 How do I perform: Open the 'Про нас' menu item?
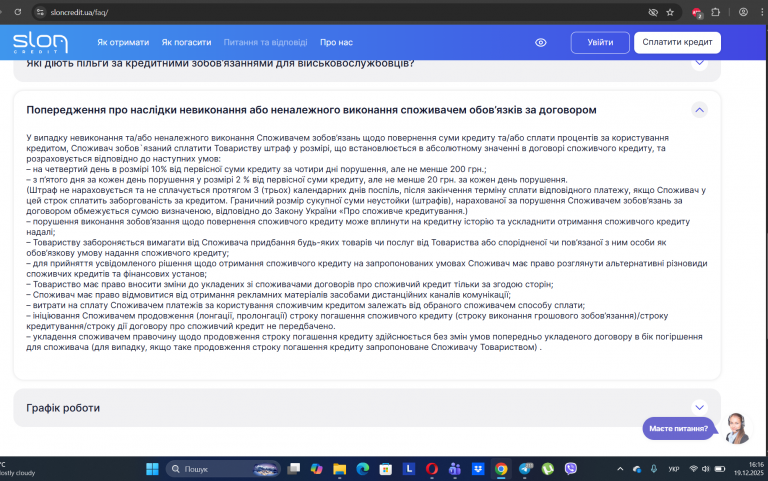[x=336, y=43]
